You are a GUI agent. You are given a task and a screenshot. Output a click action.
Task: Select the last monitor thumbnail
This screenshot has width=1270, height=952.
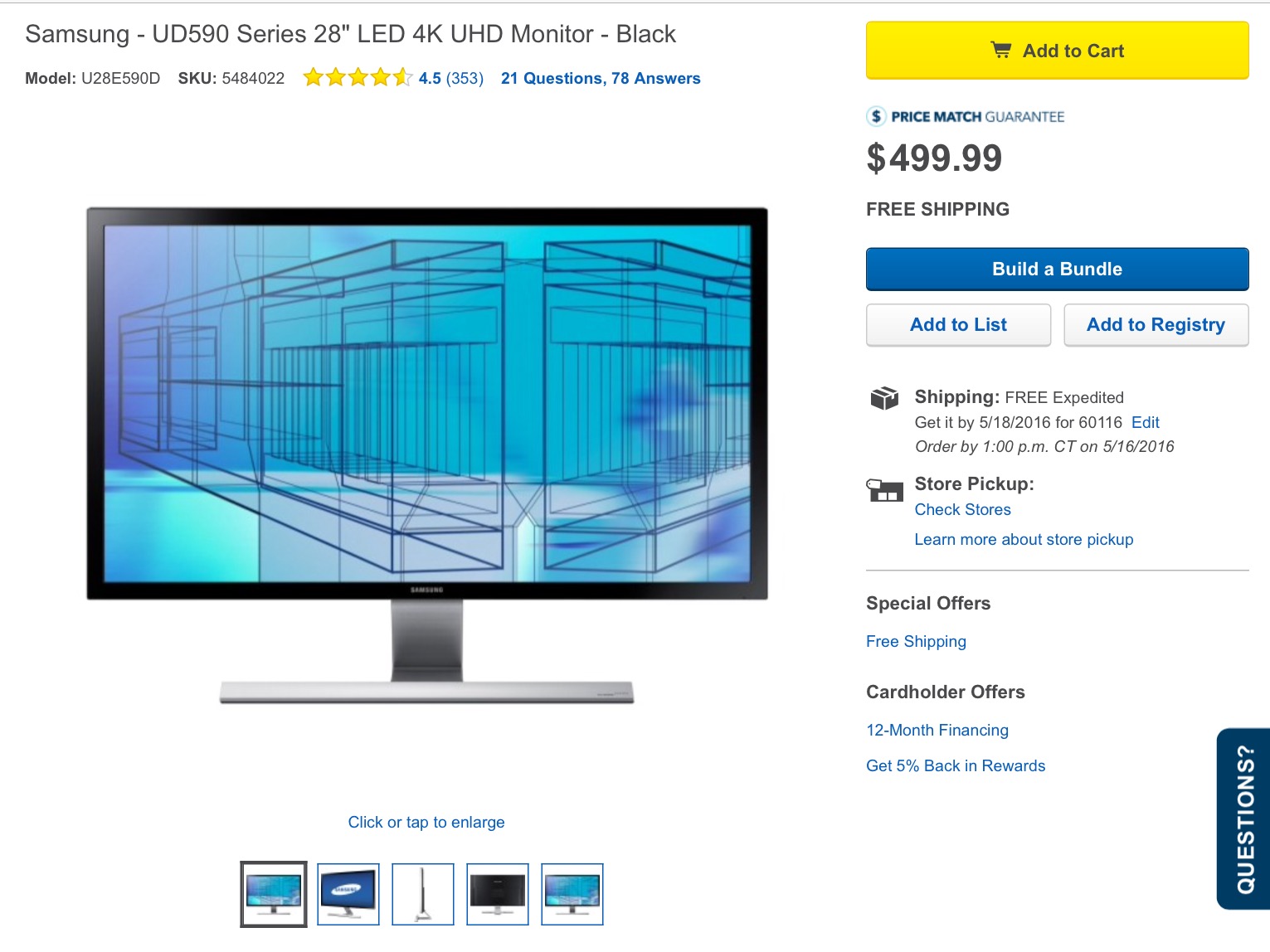(572, 894)
